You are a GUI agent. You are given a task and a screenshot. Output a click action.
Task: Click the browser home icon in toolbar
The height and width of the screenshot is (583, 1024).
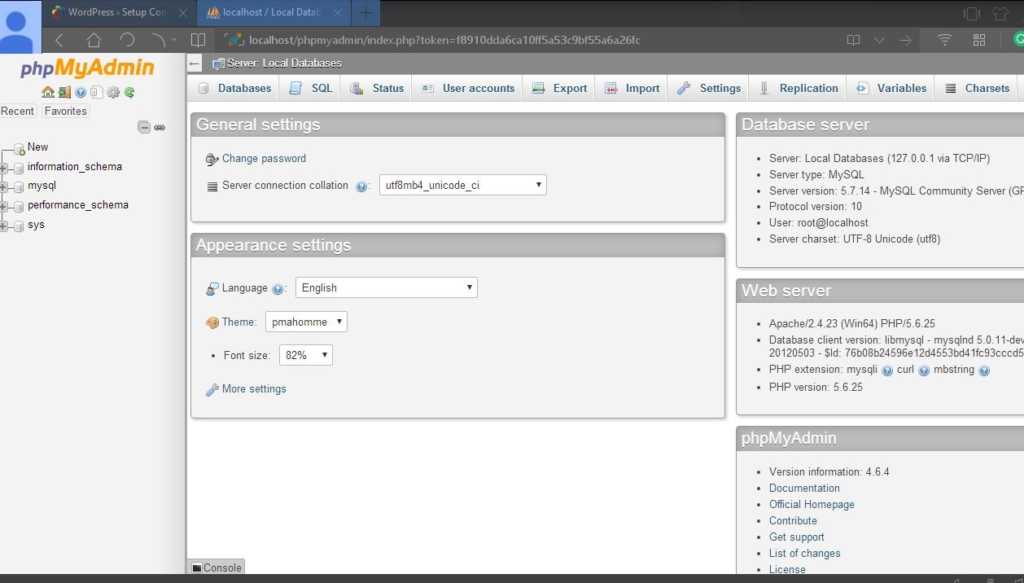(93, 40)
